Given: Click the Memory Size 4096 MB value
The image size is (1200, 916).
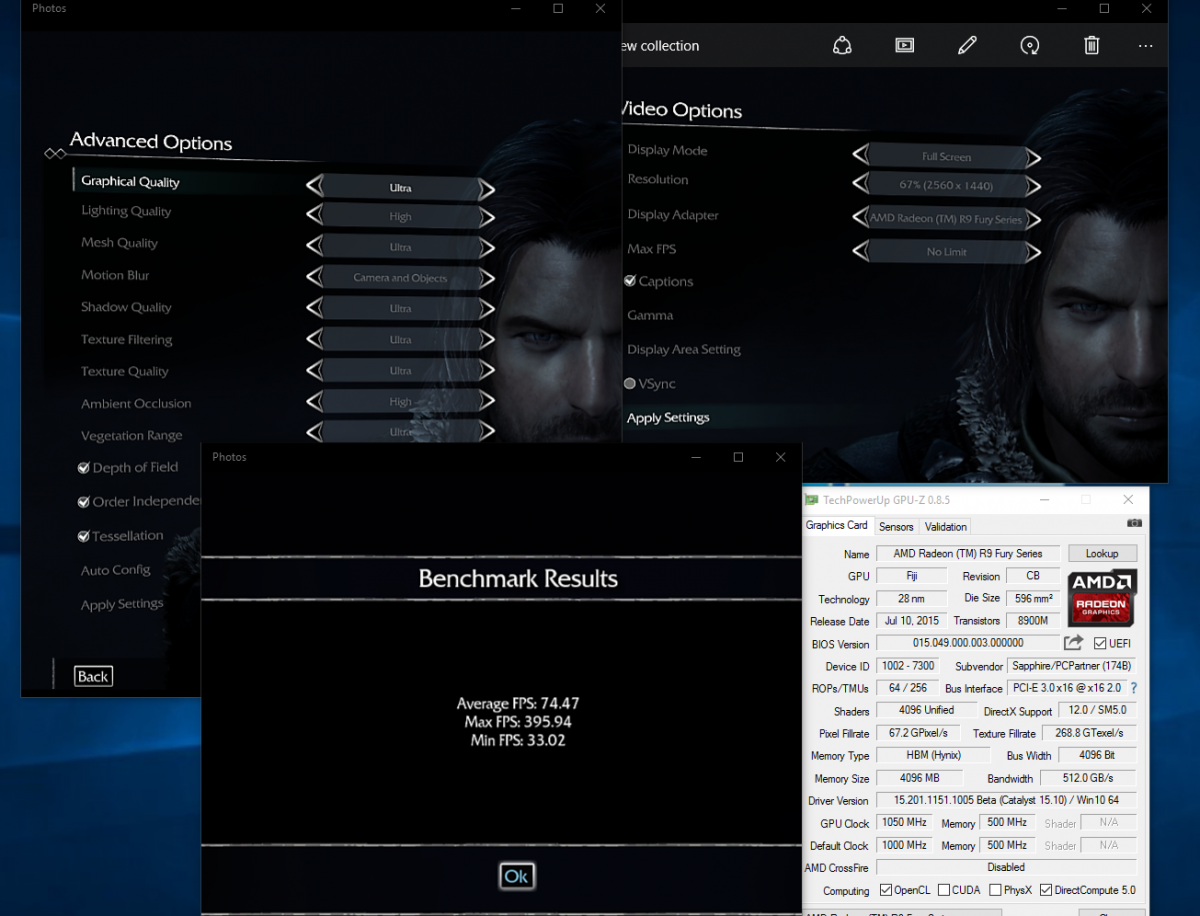Looking at the screenshot, I should coord(919,778).
